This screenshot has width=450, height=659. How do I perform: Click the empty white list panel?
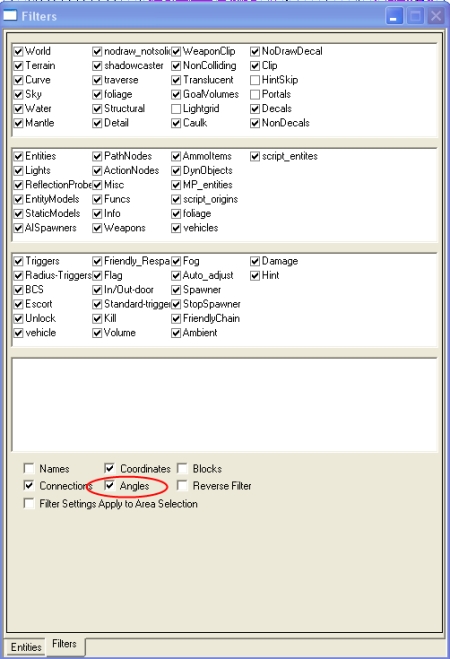point(225,405)
